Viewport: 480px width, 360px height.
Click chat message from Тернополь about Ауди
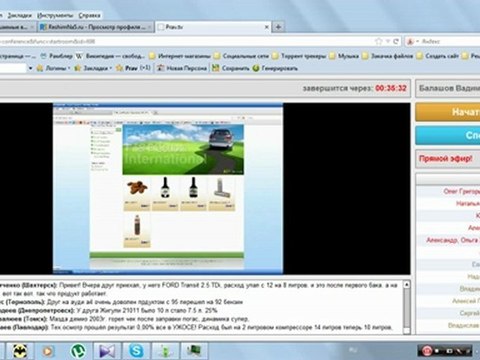pos(122,302)
